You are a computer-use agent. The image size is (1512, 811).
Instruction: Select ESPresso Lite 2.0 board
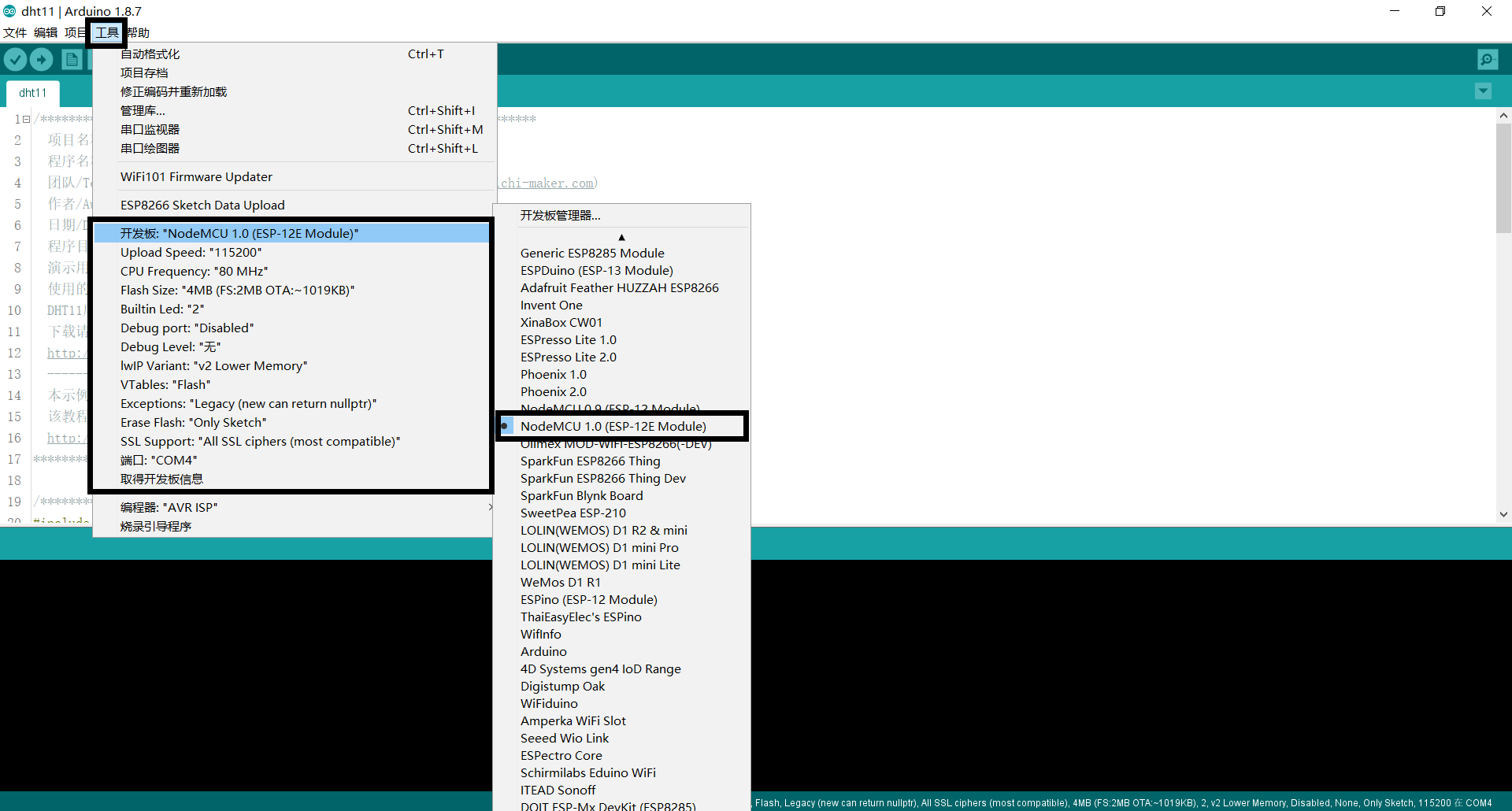pyautogui.click(x=622, y=357)
